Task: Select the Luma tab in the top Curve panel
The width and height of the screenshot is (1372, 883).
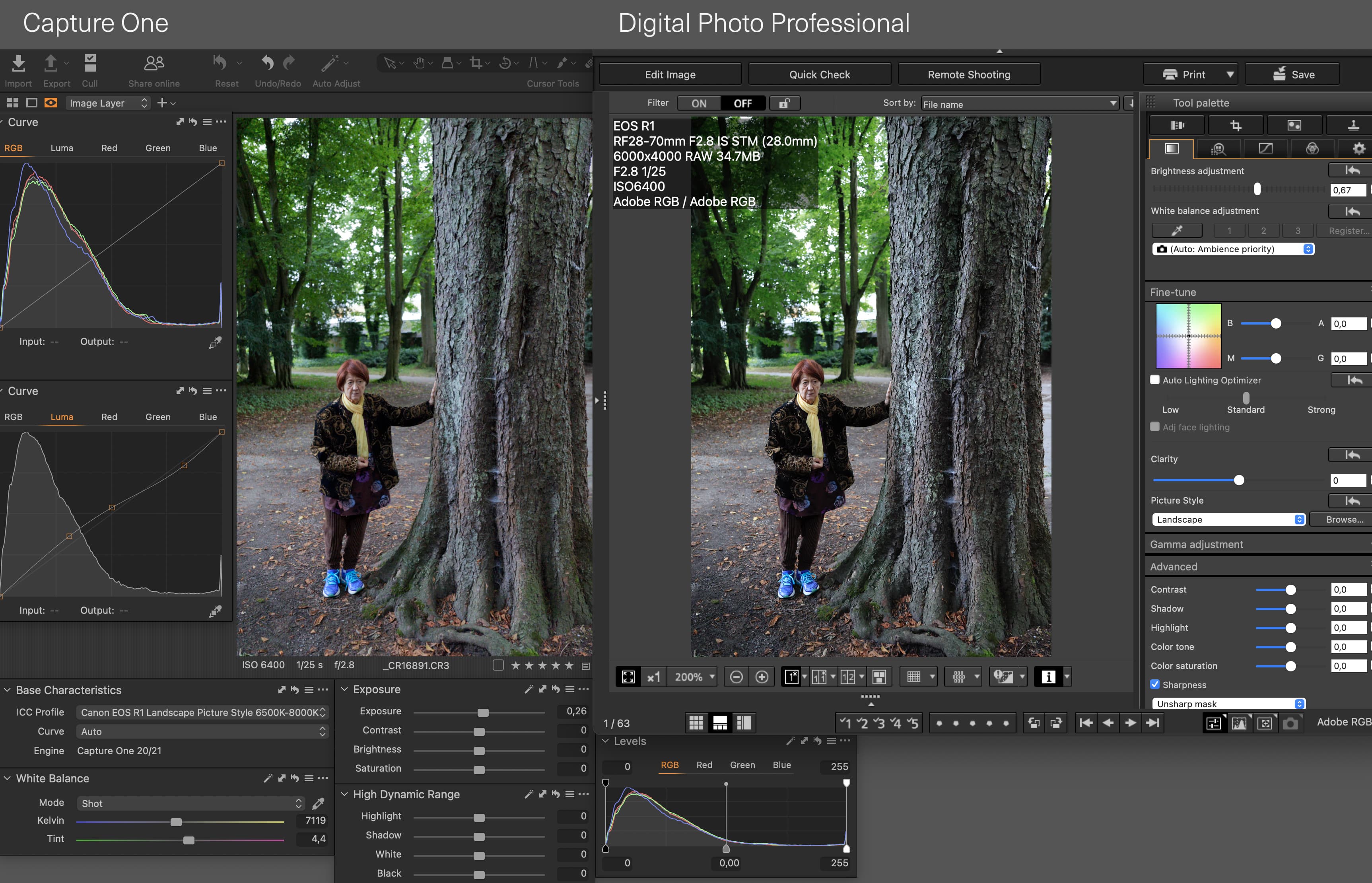Action: coord(62,148)
